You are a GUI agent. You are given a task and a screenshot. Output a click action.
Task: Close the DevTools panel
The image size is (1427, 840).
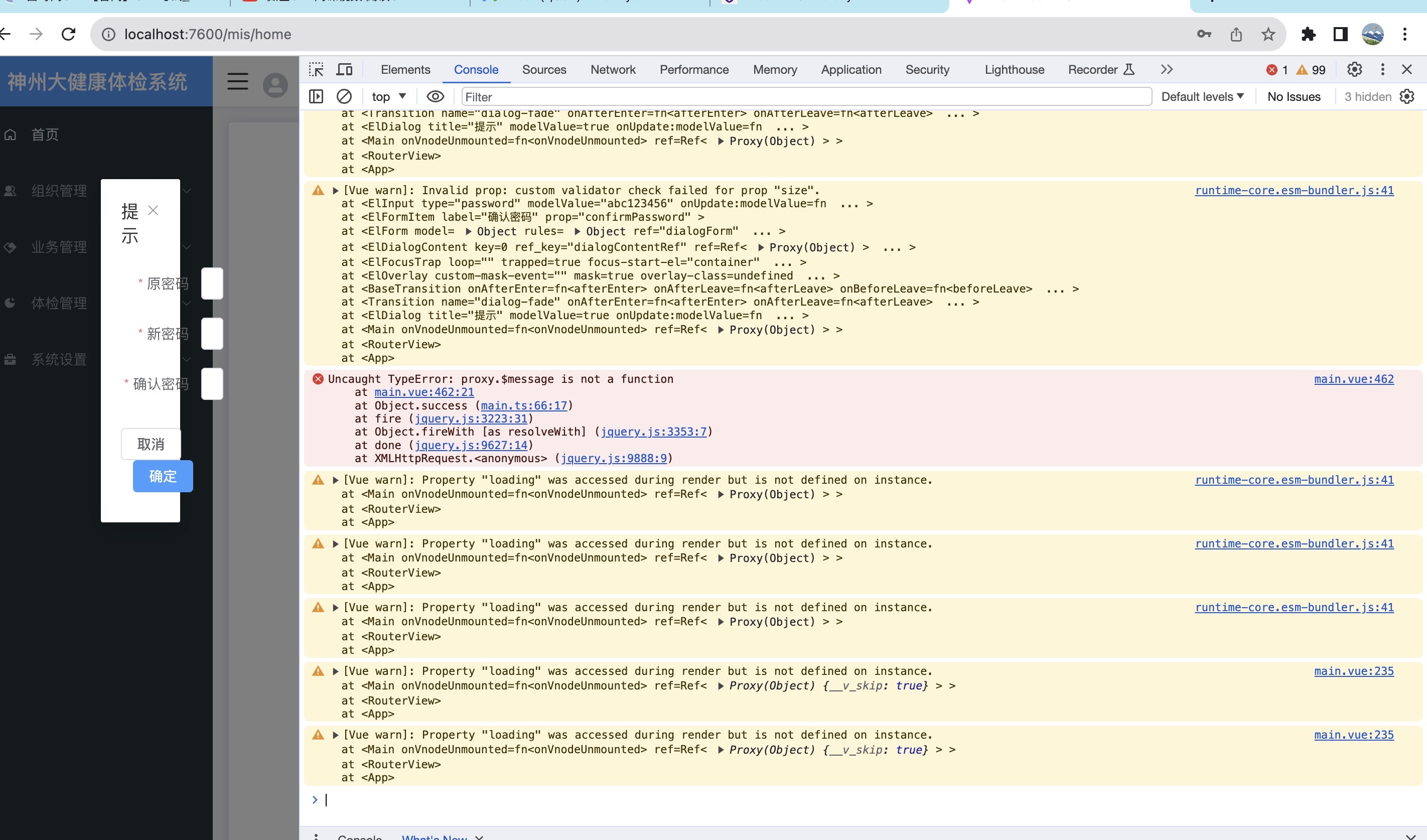[x=1407, y=70]
